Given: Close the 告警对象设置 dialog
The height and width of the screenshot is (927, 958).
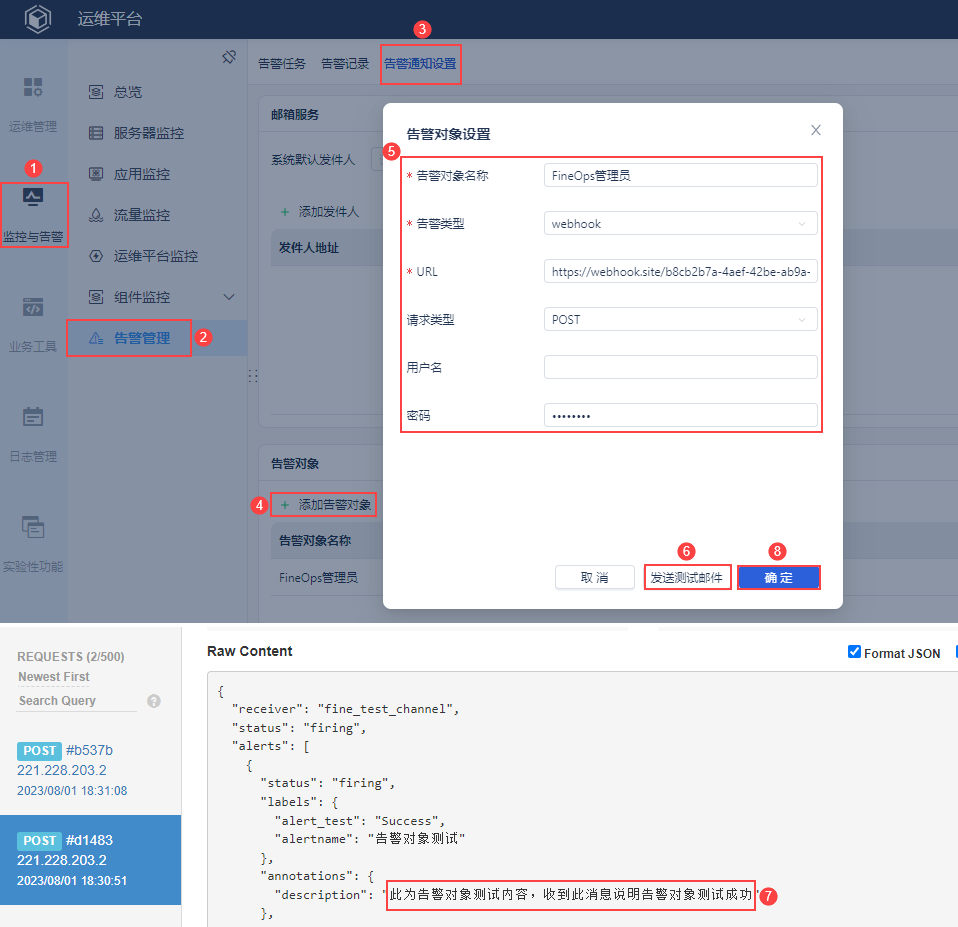Looking at the screenshot, I should (x=816, y=130).
